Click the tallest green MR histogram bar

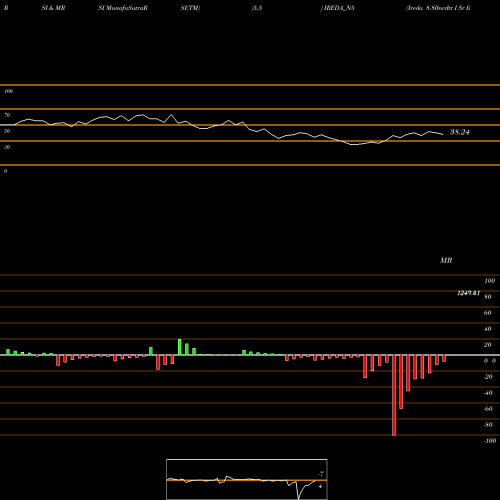pyautogui.click(x=180, y=347)
